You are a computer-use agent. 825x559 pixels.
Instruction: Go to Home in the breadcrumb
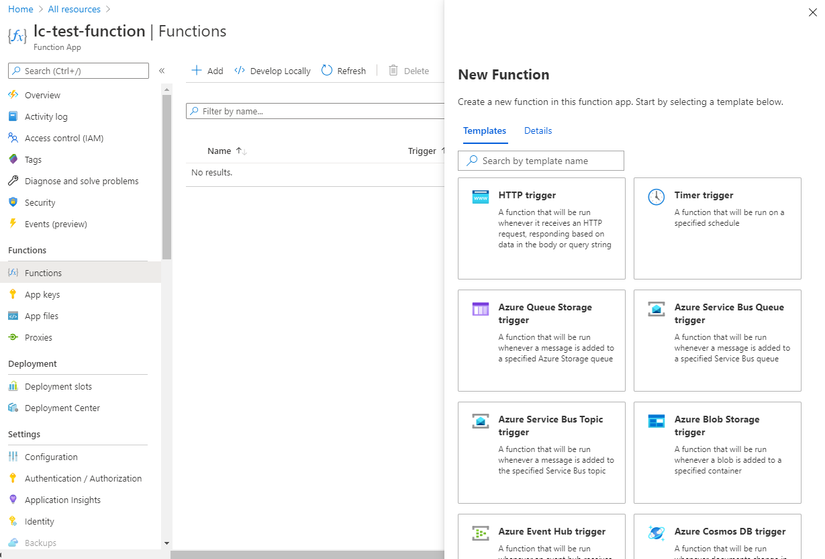pyautogui.click(x=21, y=9)
